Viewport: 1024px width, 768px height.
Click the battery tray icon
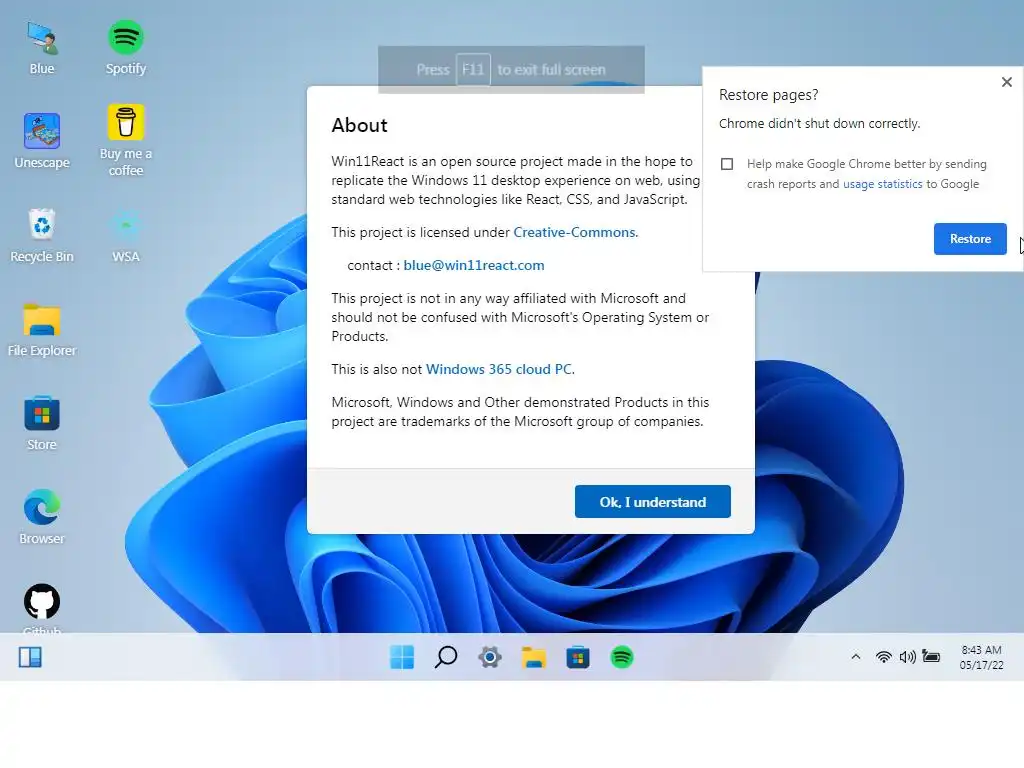pyautogui.click(x=931, y=657)
